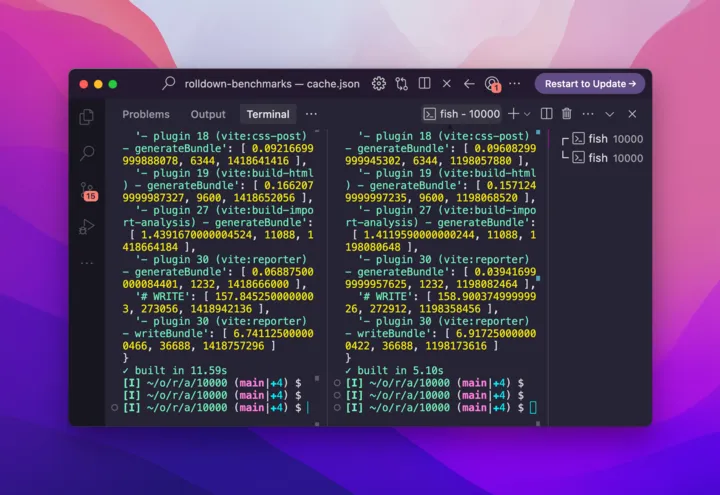Switch to the Problems tab

click(146, 114)
